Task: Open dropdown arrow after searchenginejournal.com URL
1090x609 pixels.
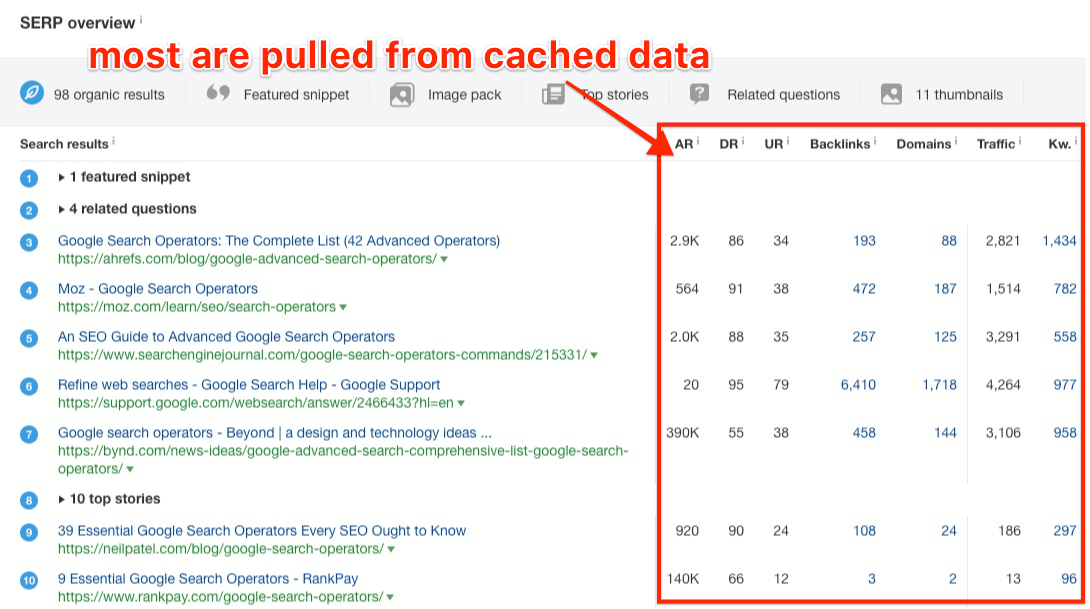Action: click(594, 356)
